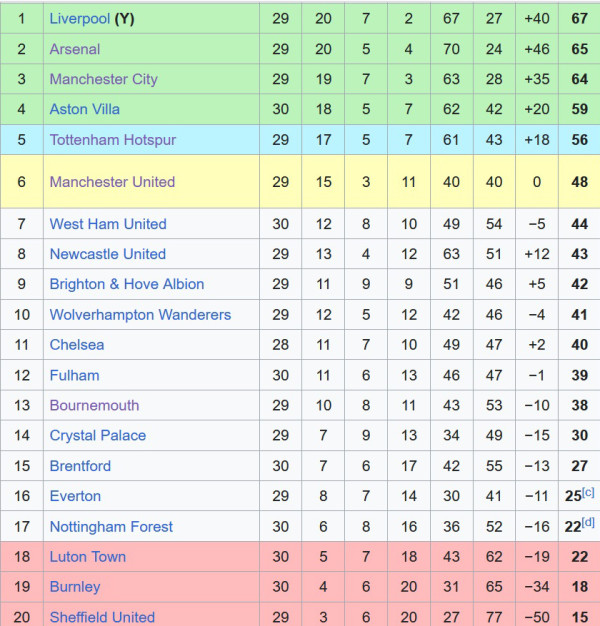Open the Manchester United link
This screenshot has height=626, width=600.
[x=112, y=182]
